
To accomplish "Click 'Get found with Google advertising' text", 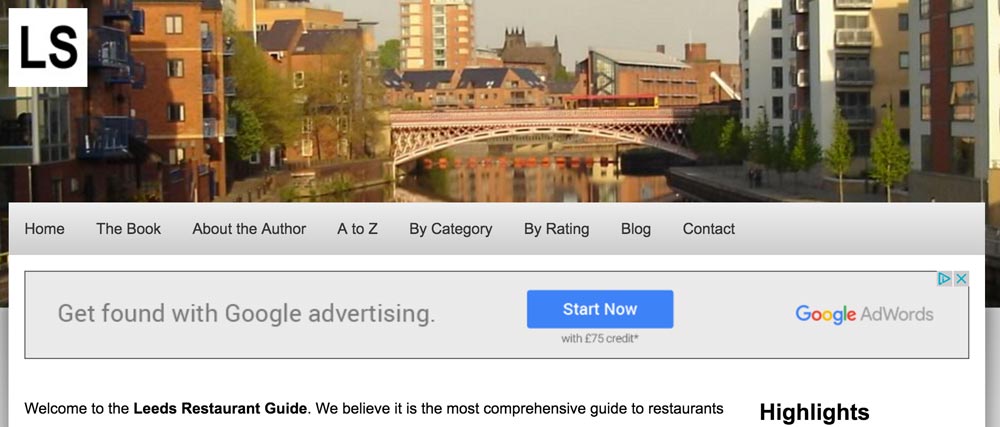I will click(246, 314).
